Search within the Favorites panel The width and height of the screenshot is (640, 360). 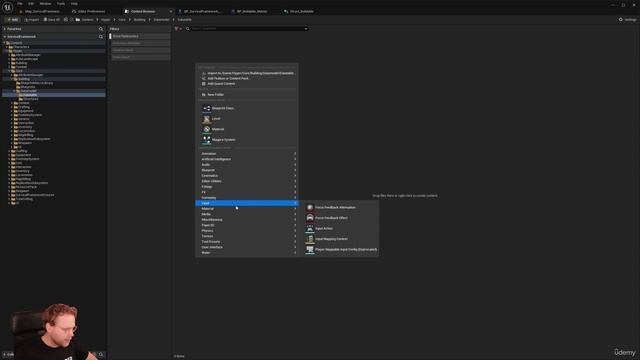coord(101,29)
